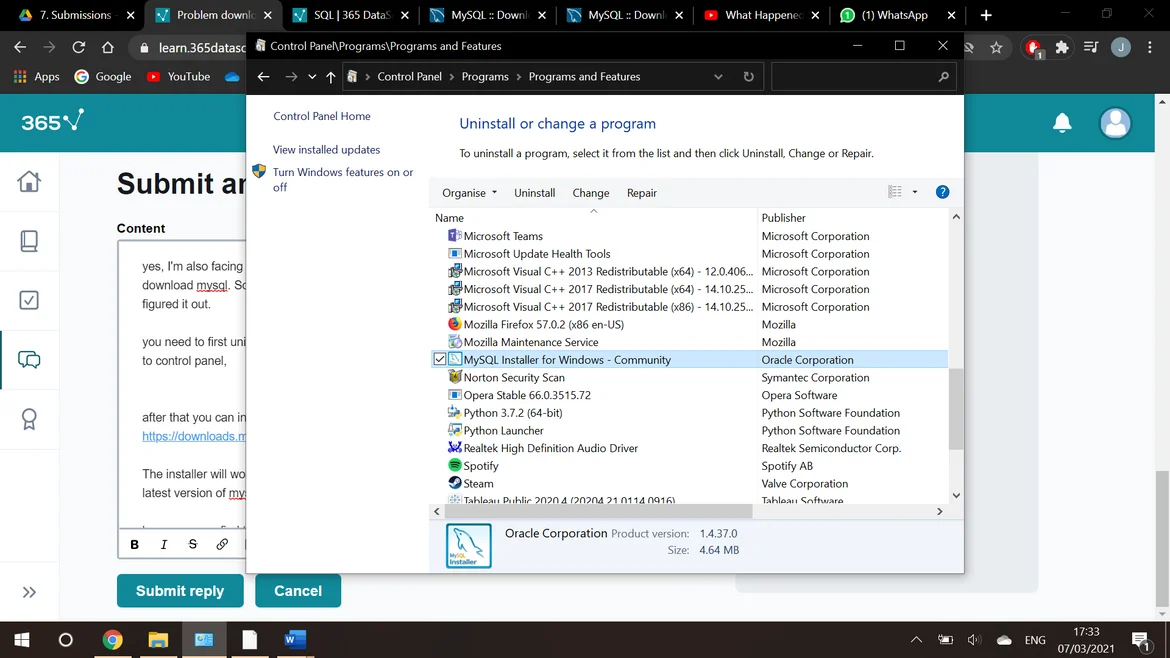Viewport: 1170px width, 658px height.
Task: Expand the address bar history dropdown
Action: pos(718,77)
